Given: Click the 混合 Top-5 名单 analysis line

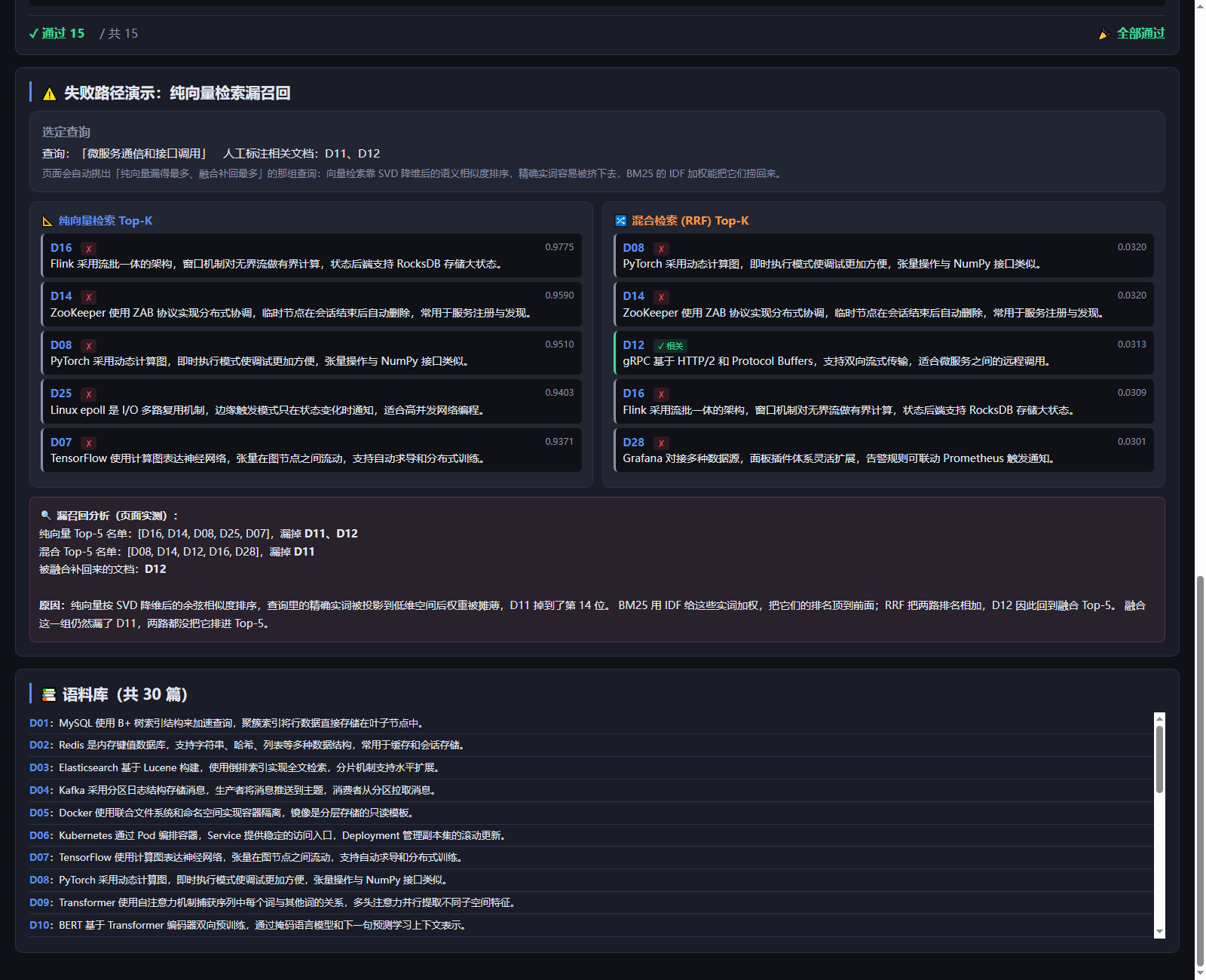Looking at the screenshot, I should [177, 552].
